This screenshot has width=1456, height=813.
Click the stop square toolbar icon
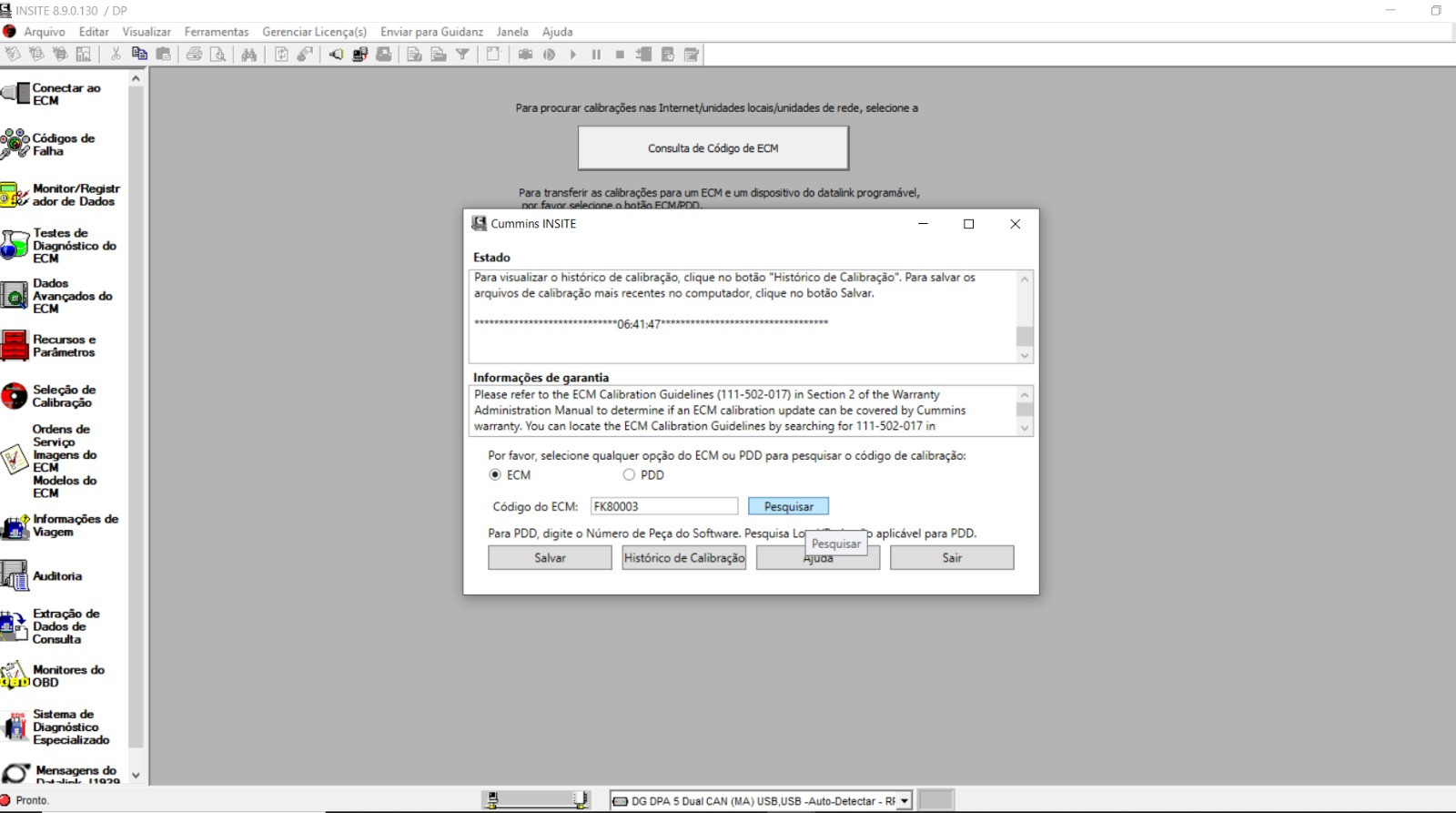[x=620, y=55]
